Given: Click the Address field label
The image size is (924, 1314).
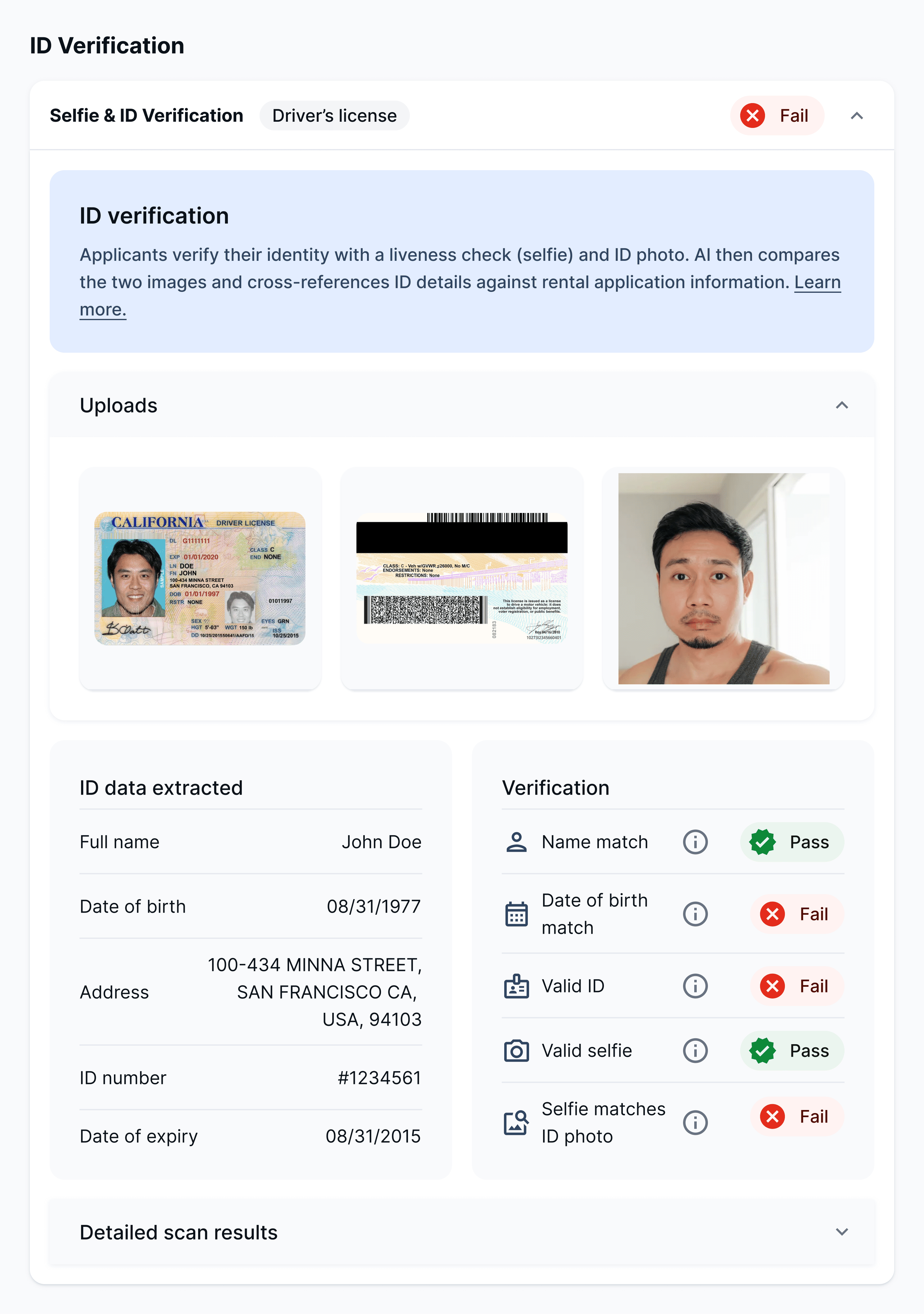Looking at the screenshot, I should coord(115,992).
